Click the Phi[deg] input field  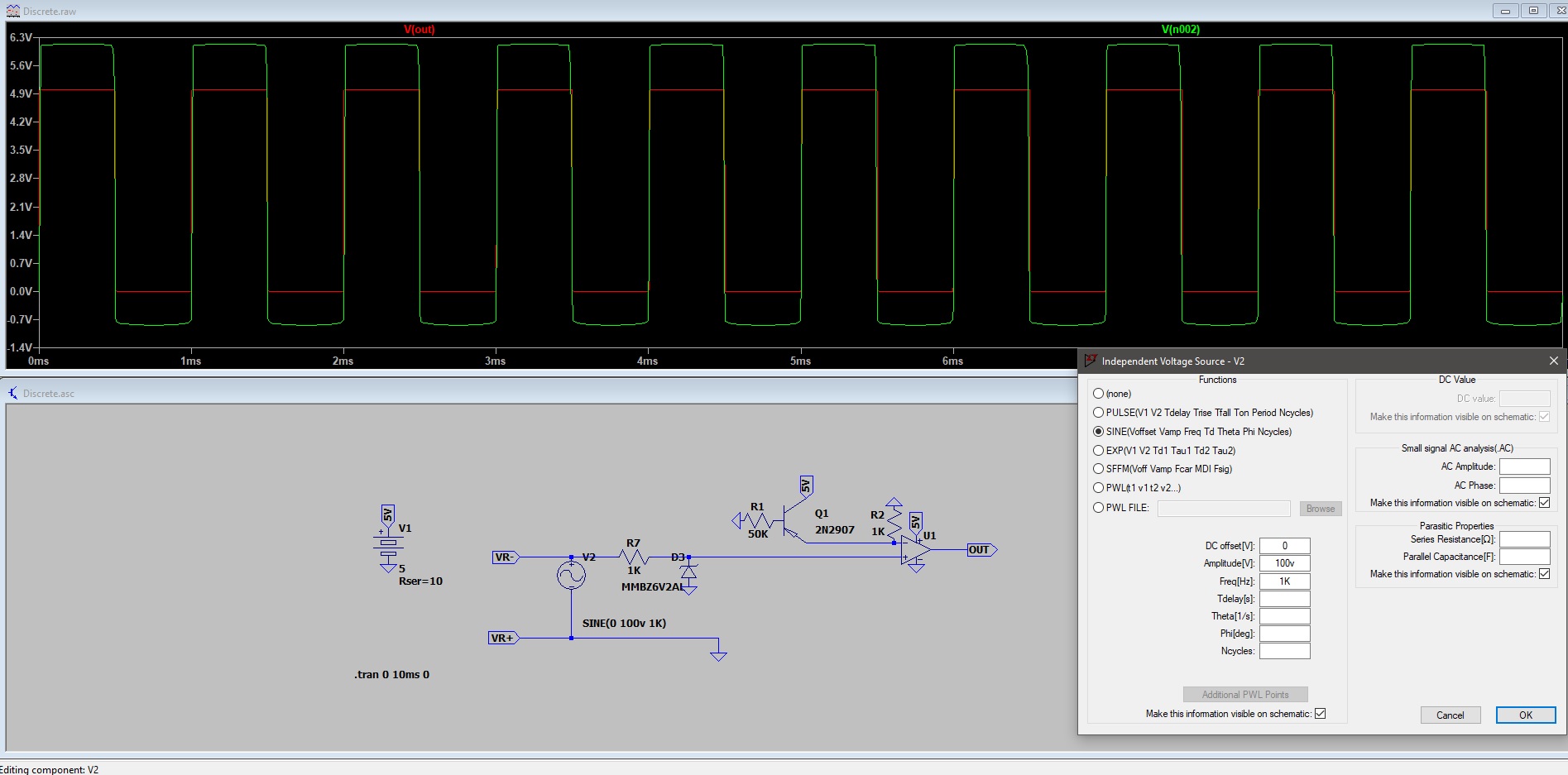[1285, 634]
